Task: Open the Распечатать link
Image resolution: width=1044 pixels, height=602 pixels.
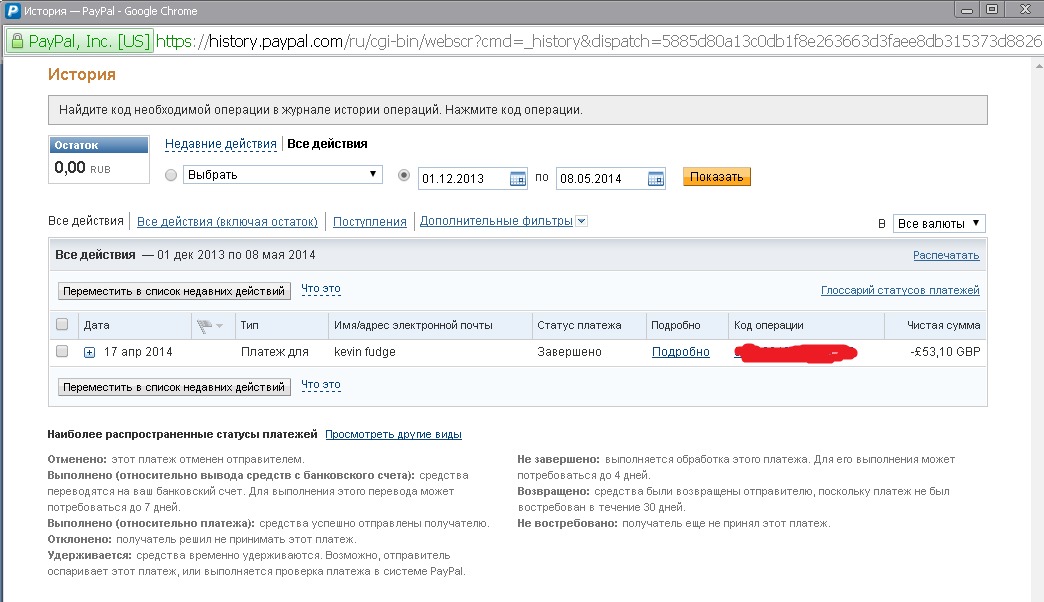Action: [x=946, y=255]
